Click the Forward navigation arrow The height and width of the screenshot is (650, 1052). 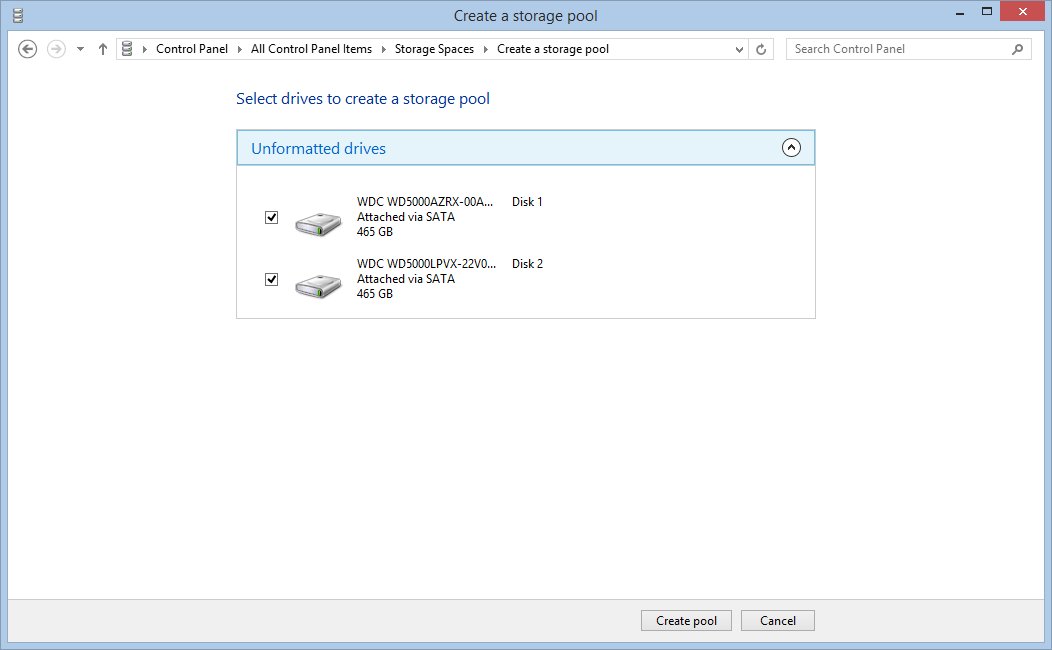[57, 49]
